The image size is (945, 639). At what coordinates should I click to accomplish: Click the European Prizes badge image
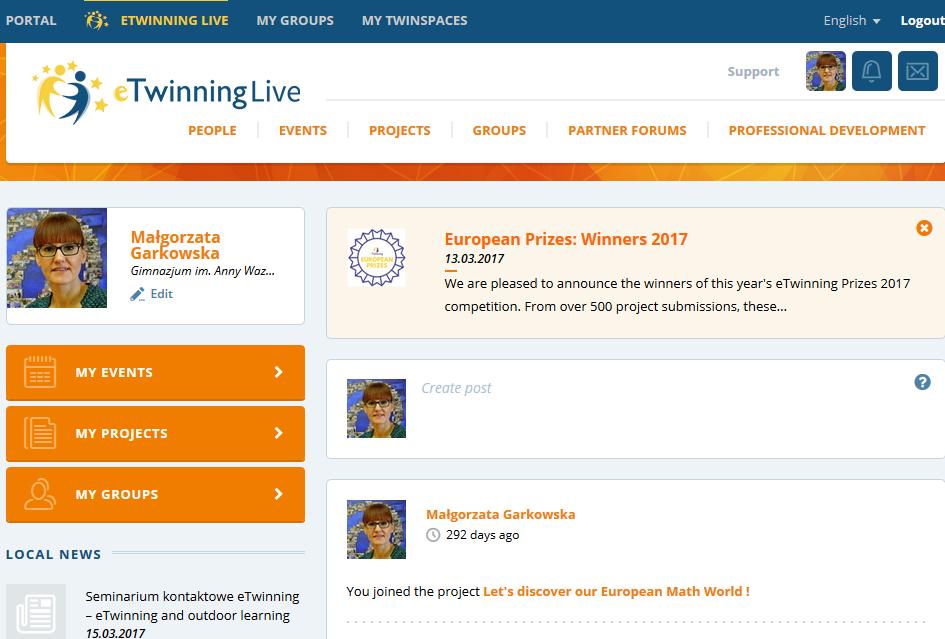click(x=377, y=257)
